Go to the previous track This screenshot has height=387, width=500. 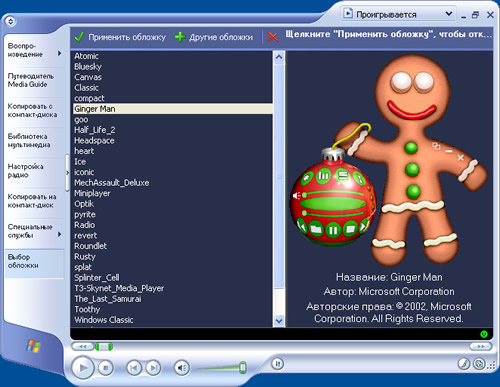134,368
